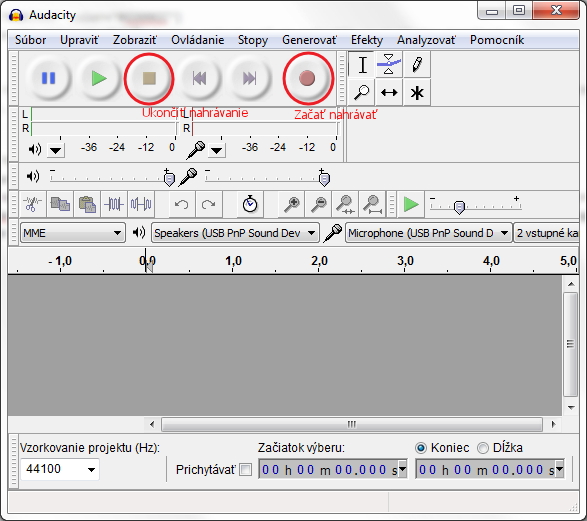Open the output meter dropdown arrow
The height and width of the screenshot is (521, 587).
[x=56, y=151]
